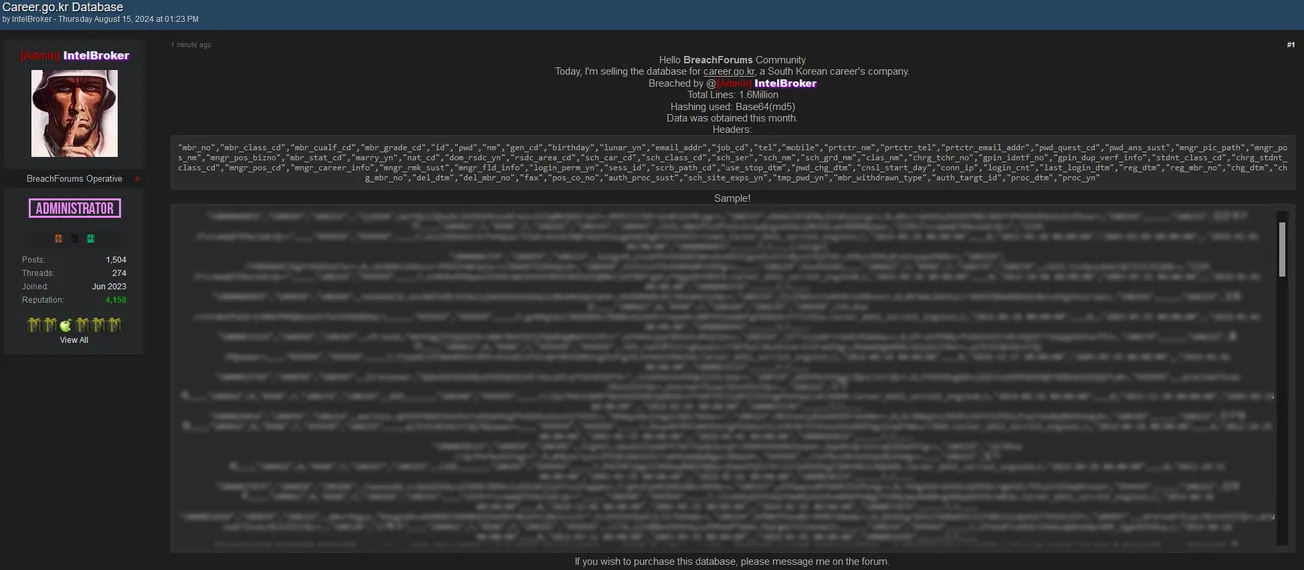
Task: Click the green apple award icon
Action: click(66, 324)
